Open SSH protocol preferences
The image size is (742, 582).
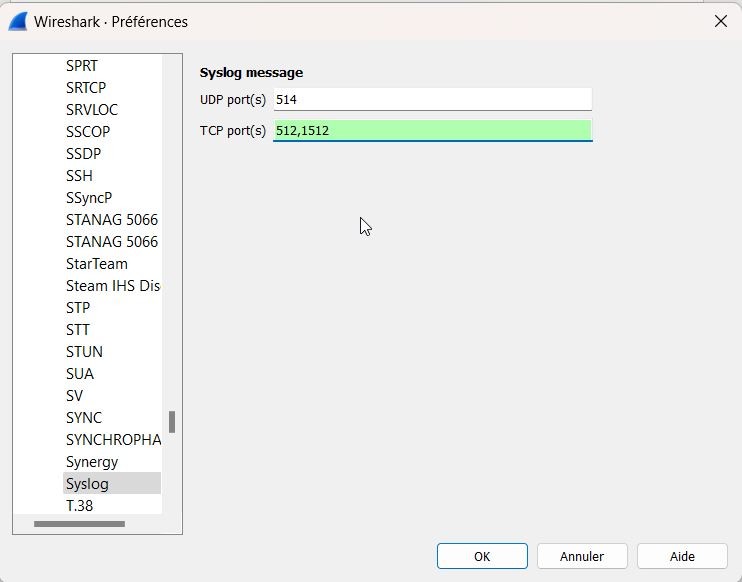pyautogui.click(x=79, y=176)
